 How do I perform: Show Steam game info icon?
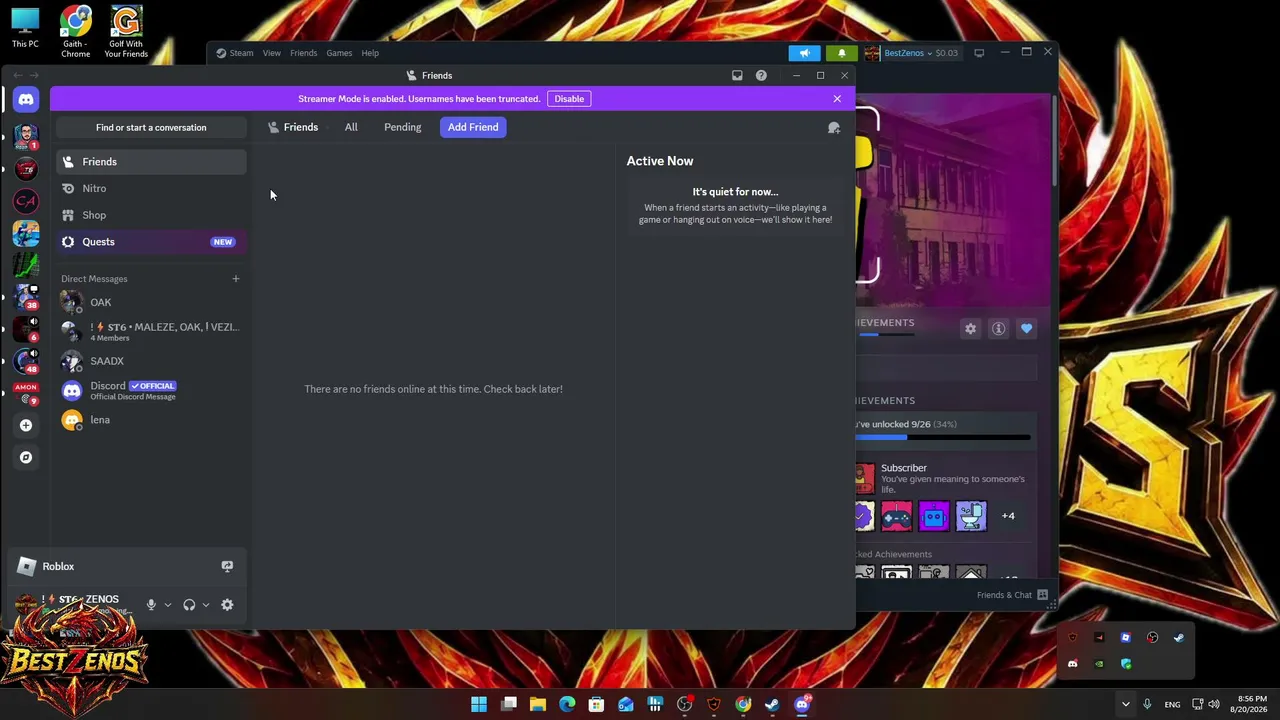[x=998, y=328]
